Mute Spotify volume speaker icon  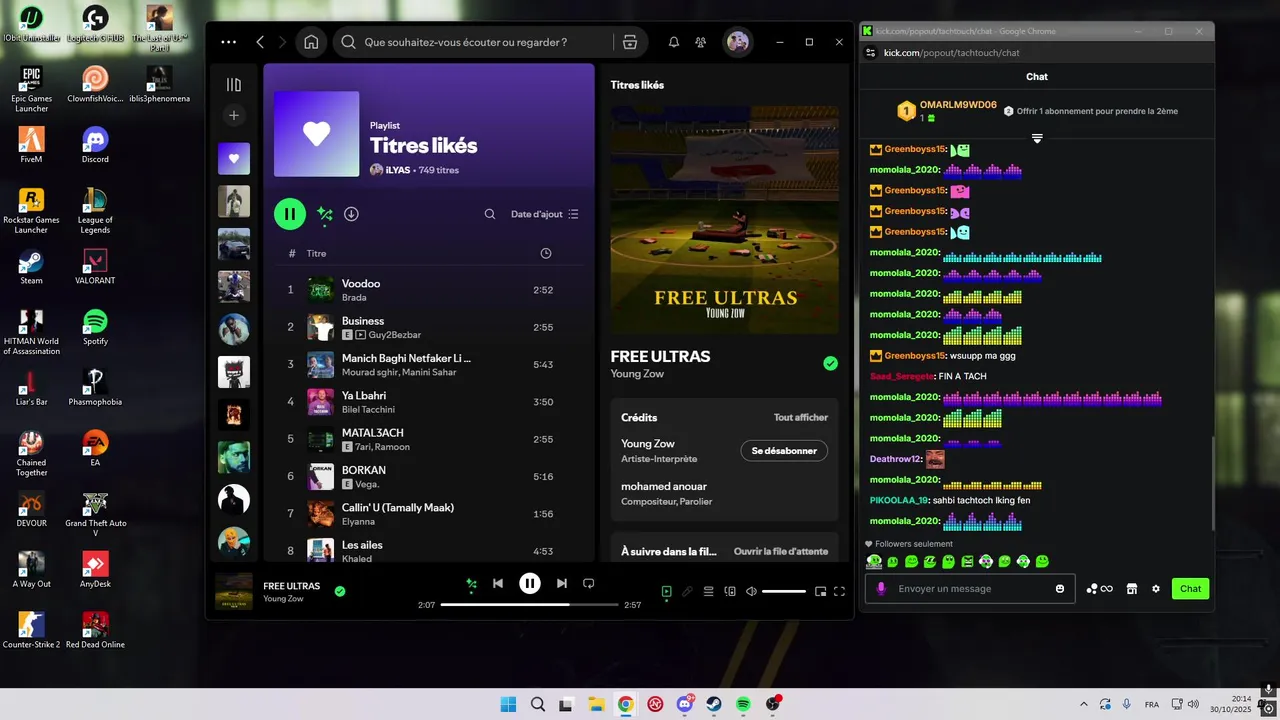click(x=751, y=592)
